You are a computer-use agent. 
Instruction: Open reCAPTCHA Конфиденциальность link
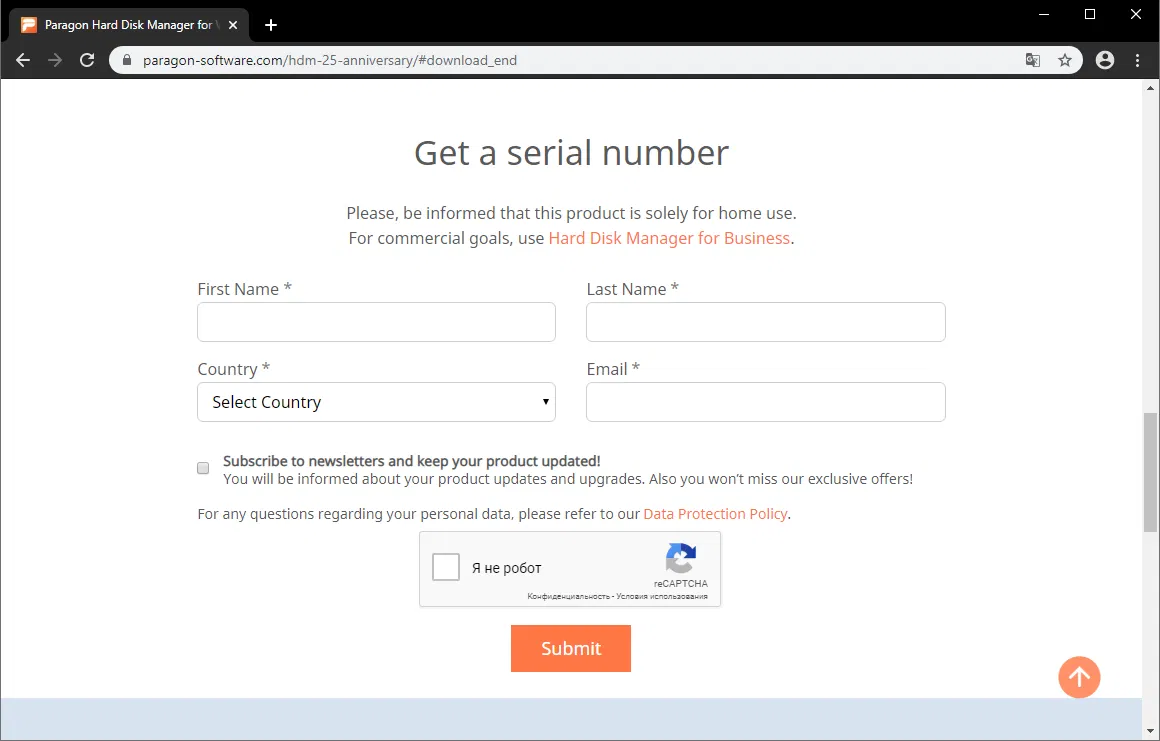click(x=568, y=596)
